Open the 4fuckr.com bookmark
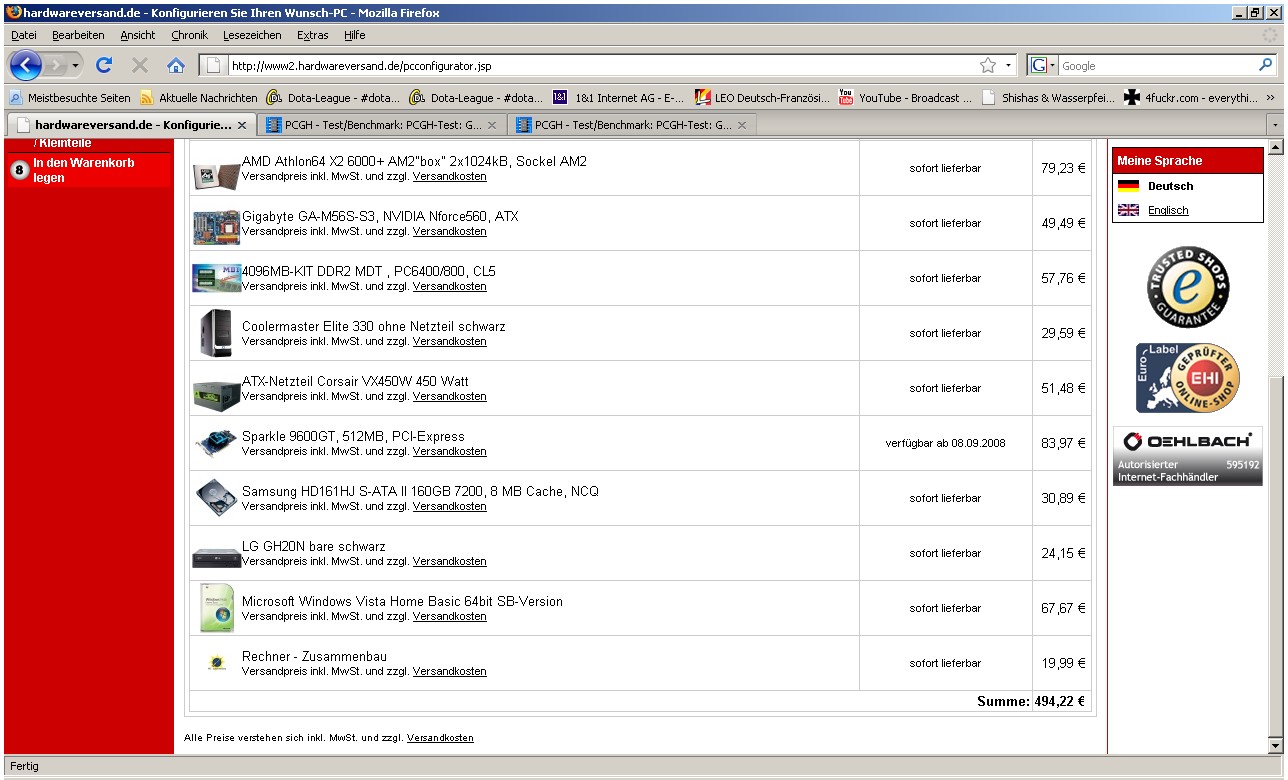 1191,98
